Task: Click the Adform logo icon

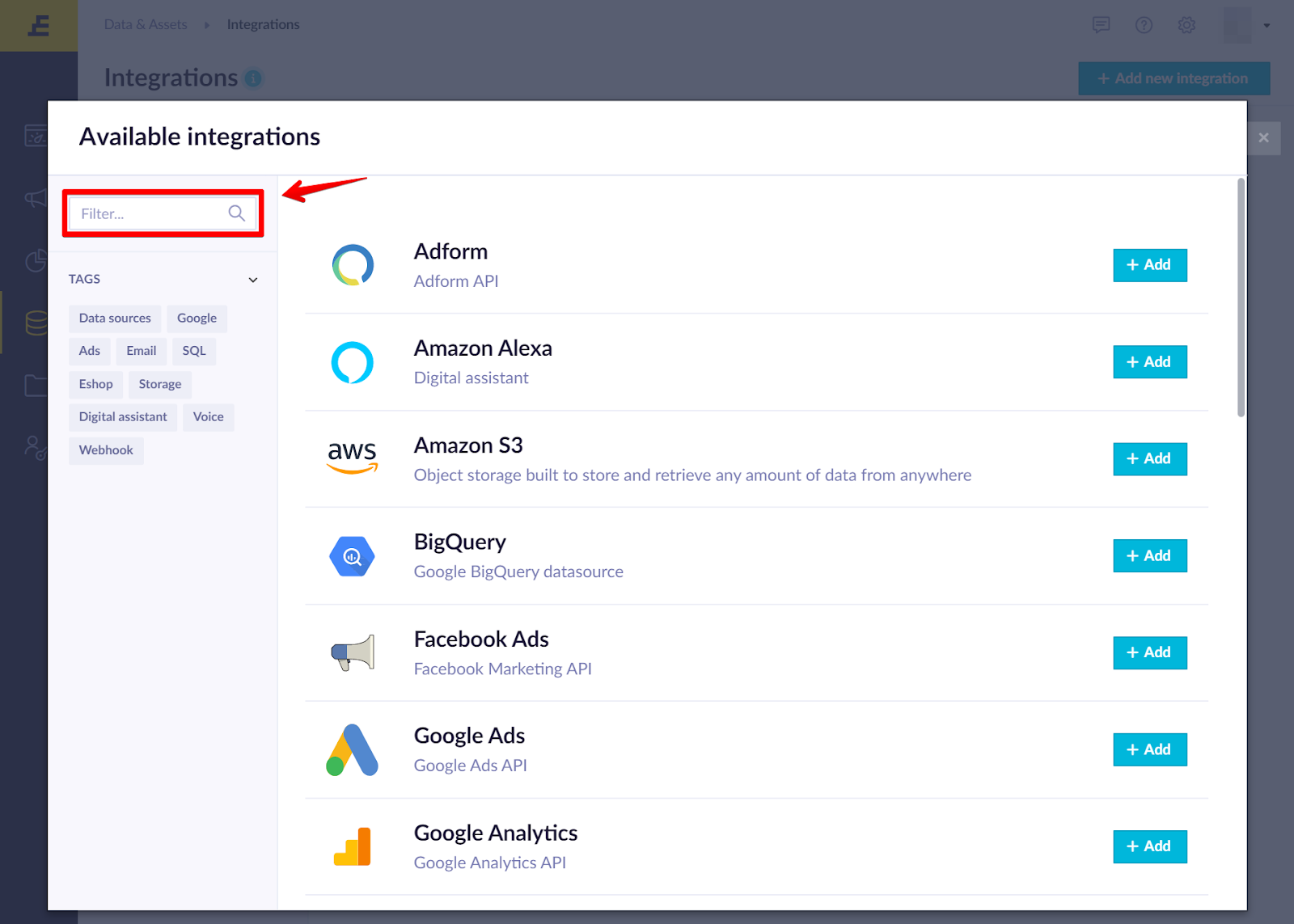Action: pyautogui.click(x=353, y=265)
